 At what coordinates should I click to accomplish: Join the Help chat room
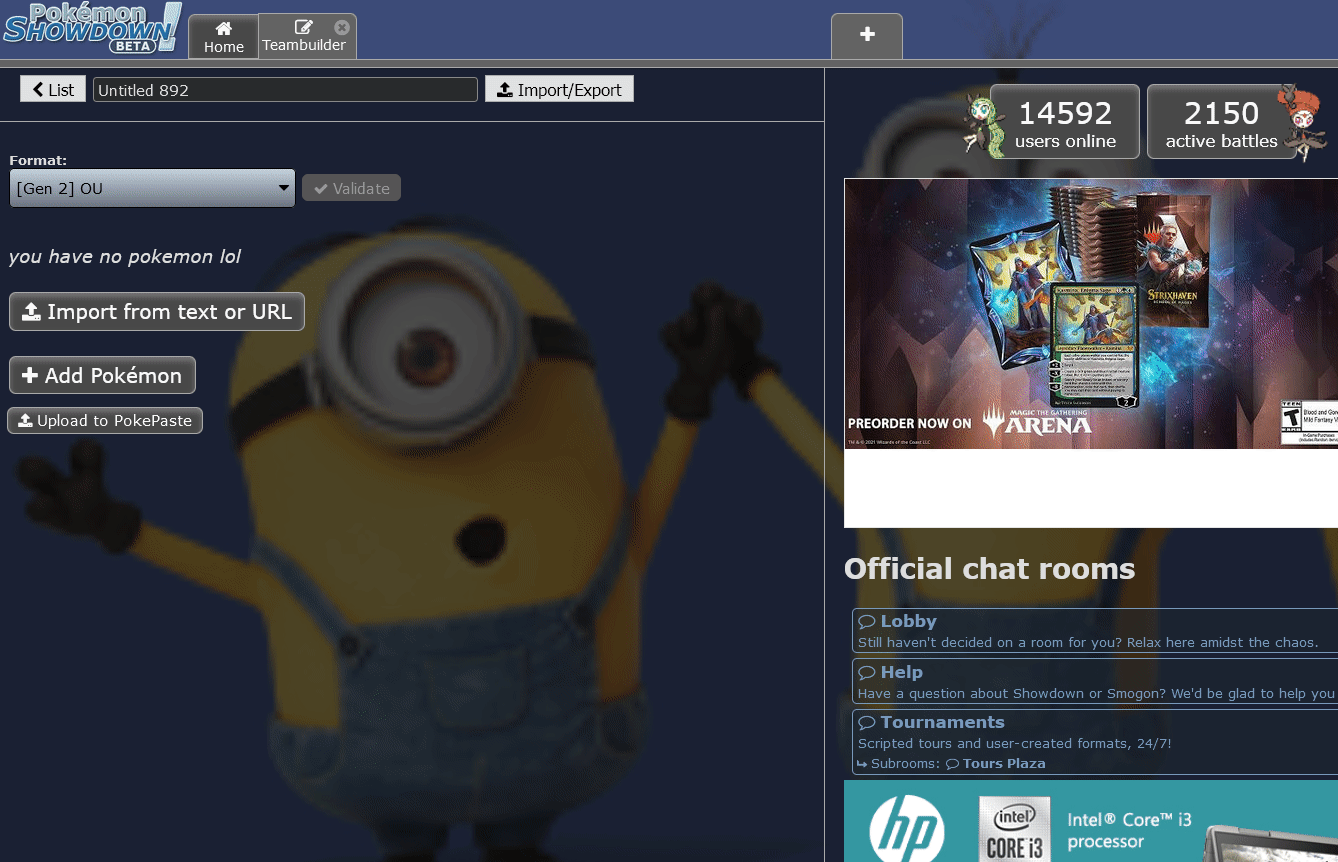tap(1095, 682)
